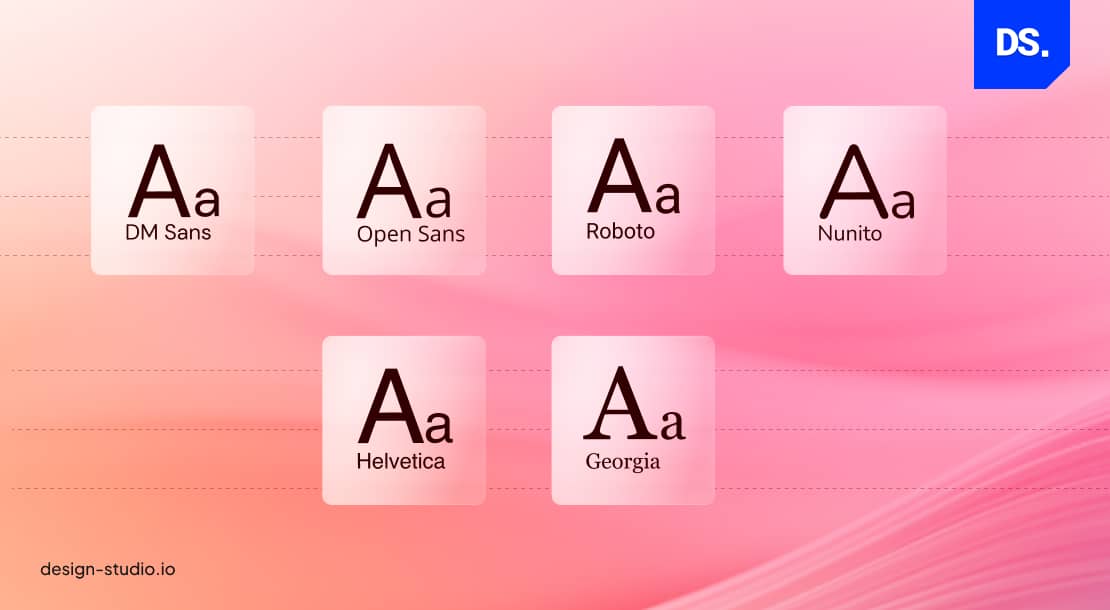Select the Helvetica font card
1110x610 pixels.
pyautogui.click(x=404, y=420)
